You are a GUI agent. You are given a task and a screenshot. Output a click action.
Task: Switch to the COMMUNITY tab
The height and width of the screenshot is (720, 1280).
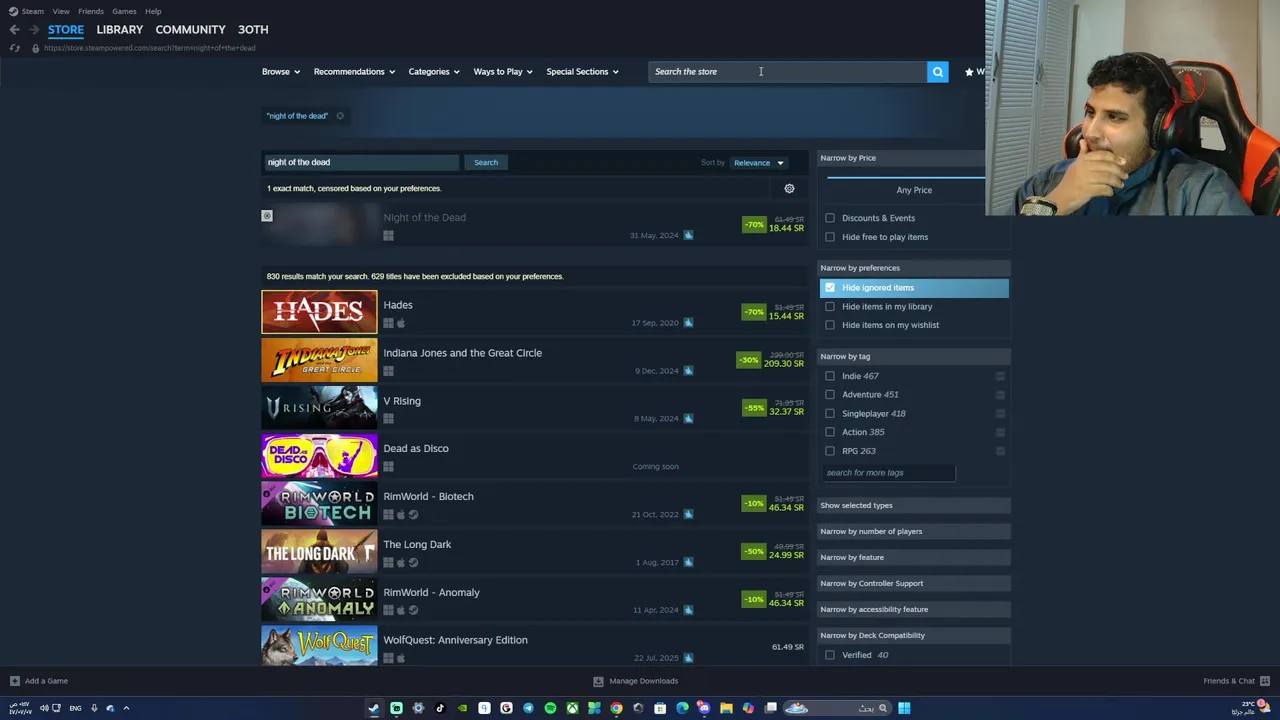tap(190, 30)
